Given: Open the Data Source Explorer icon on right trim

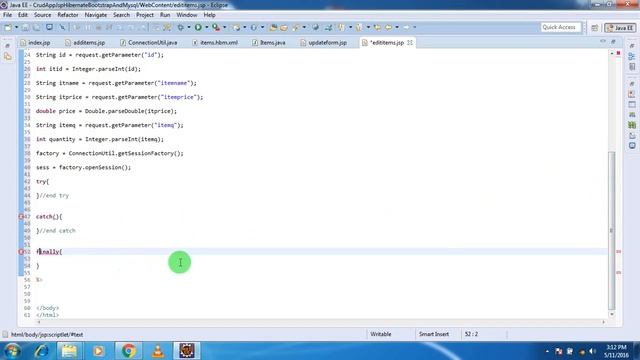Looking at the screenshot, I should [x=632, y=125].
